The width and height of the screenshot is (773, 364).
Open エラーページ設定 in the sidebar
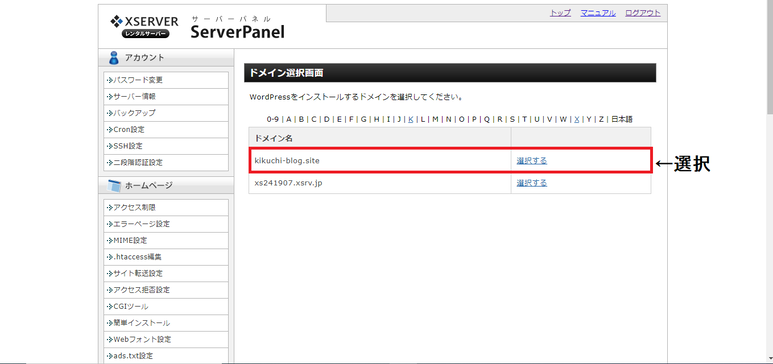[x=166, y=224]
